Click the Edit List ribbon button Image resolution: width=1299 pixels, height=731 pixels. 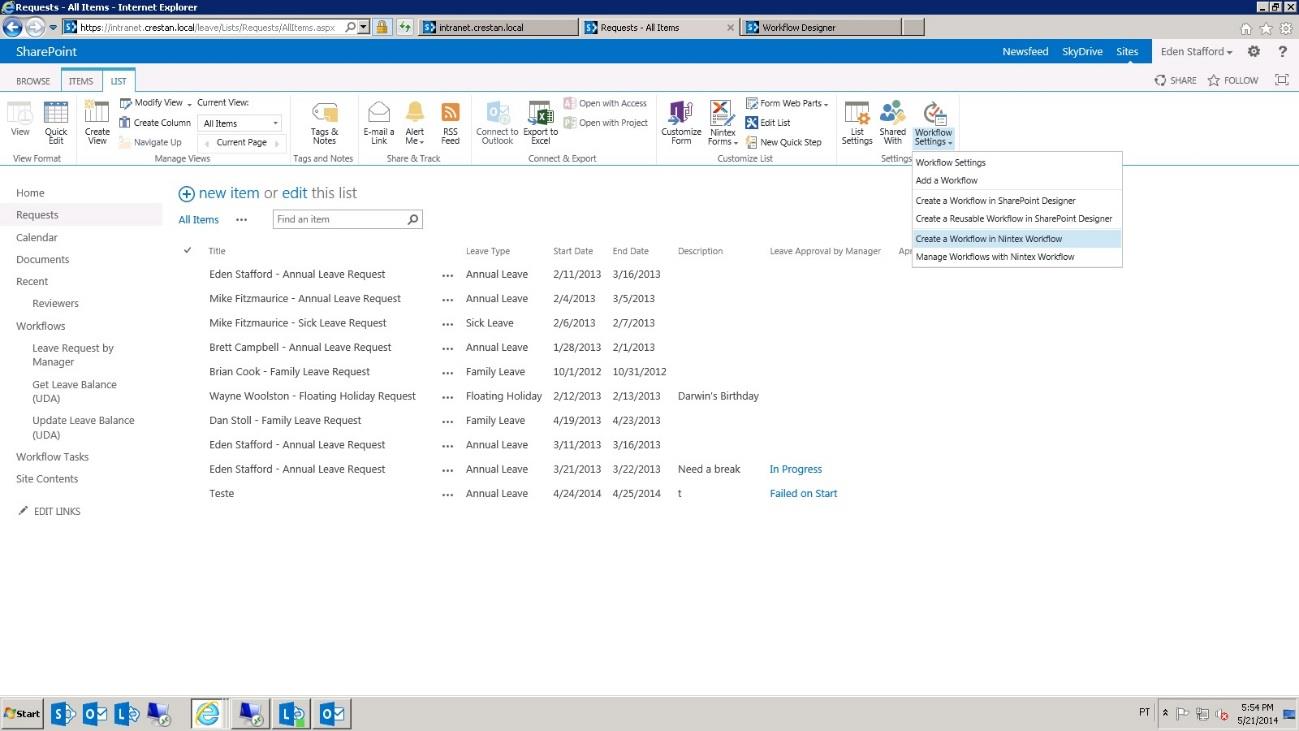(x=768, y=123)
